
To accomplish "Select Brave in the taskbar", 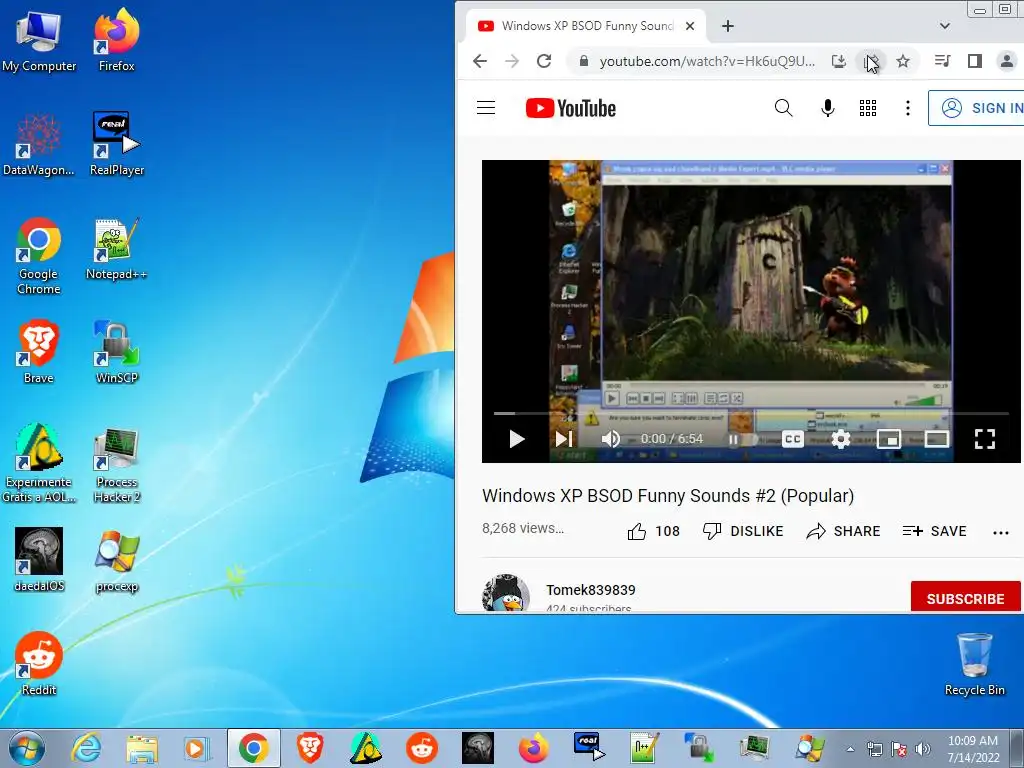I will (x=310, y=748).
